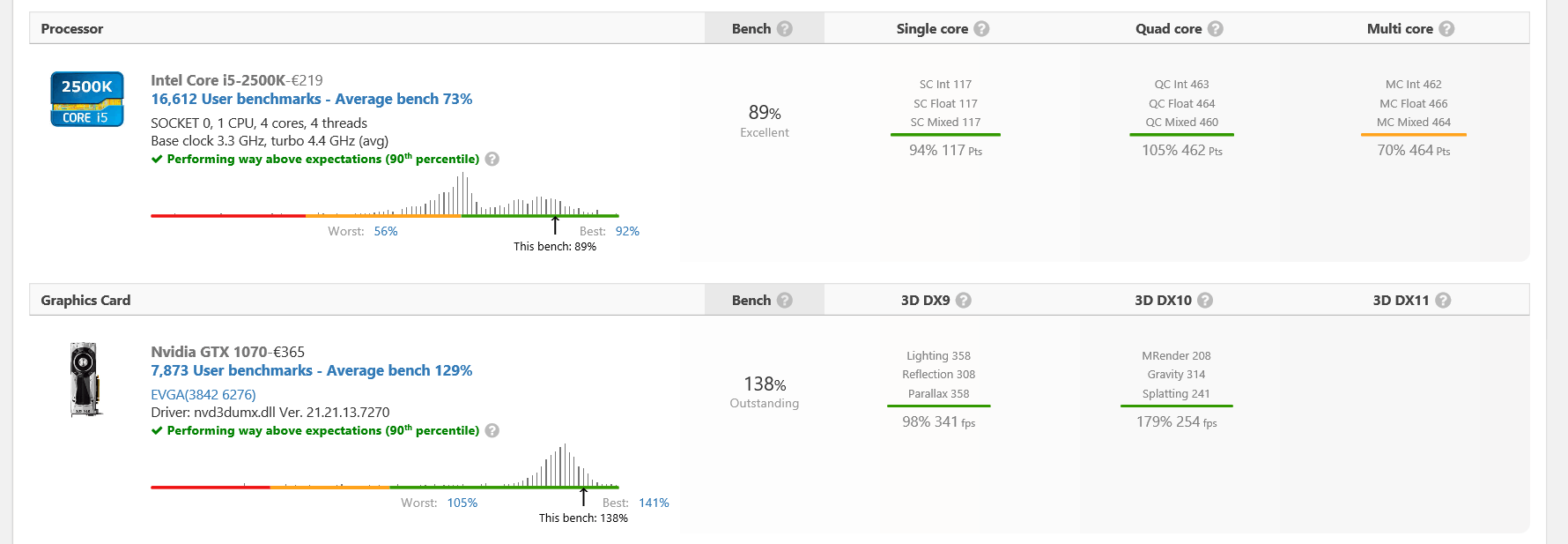Click the 3D DX11 question mark icon
The height and width of the screenshot is (544, 1568).
coord(1443,301)
